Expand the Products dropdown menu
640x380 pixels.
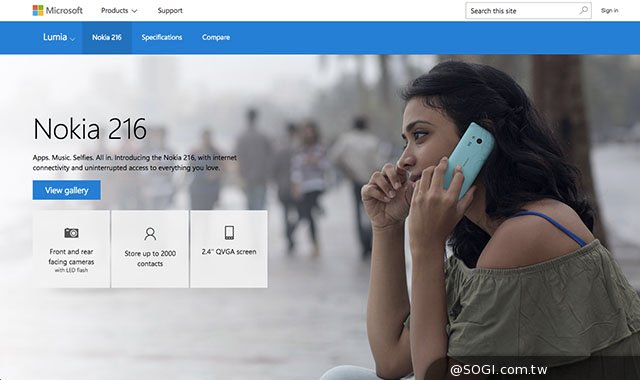119,11
